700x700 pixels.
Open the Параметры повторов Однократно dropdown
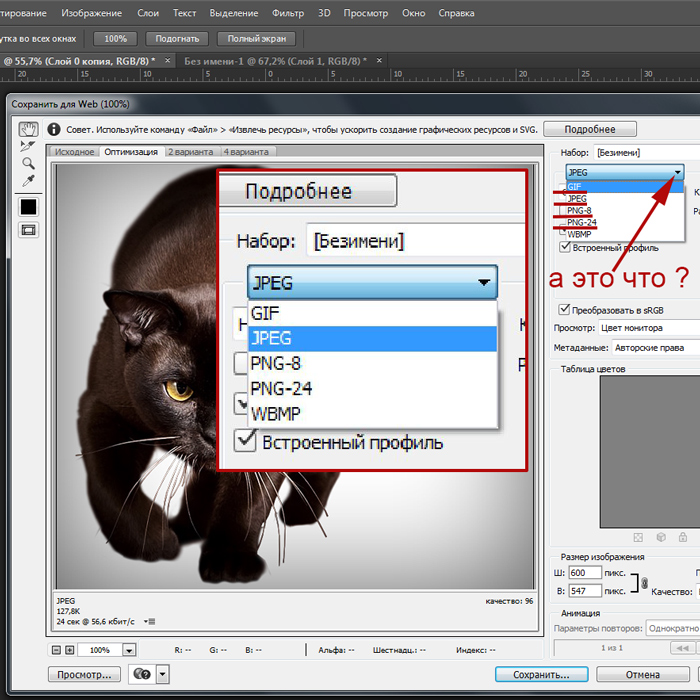673,628
